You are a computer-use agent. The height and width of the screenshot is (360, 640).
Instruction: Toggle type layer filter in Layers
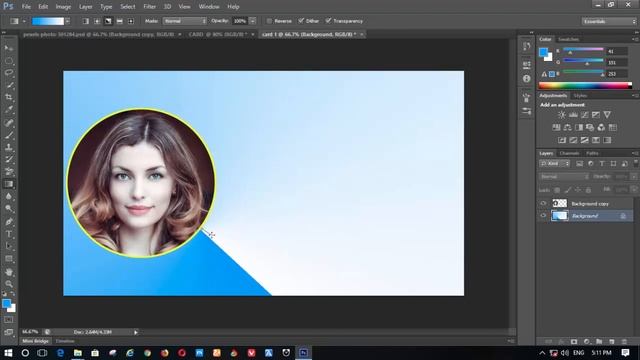[x=602, y=164]
